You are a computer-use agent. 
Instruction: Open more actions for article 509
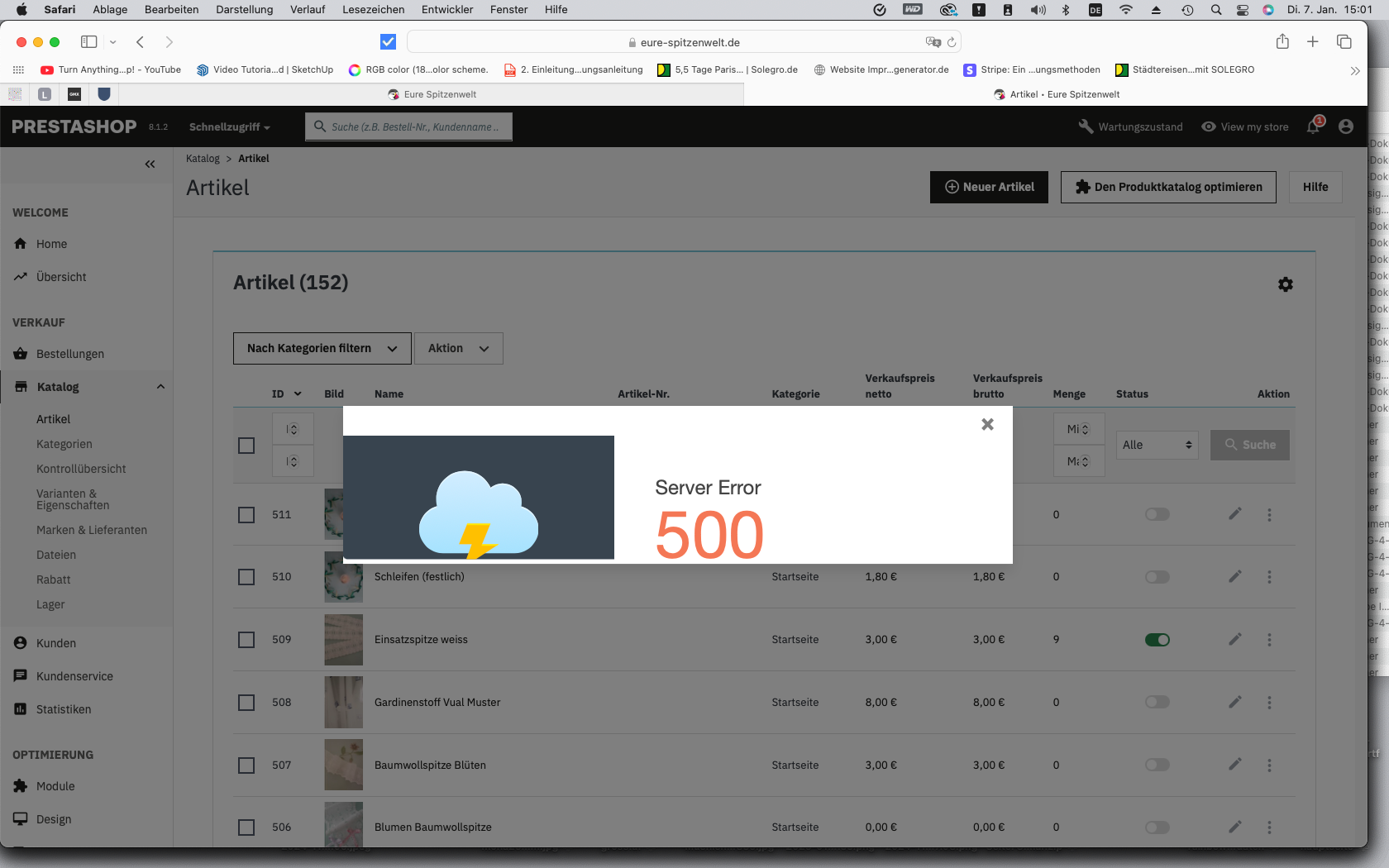click(x=1269, y=639)
